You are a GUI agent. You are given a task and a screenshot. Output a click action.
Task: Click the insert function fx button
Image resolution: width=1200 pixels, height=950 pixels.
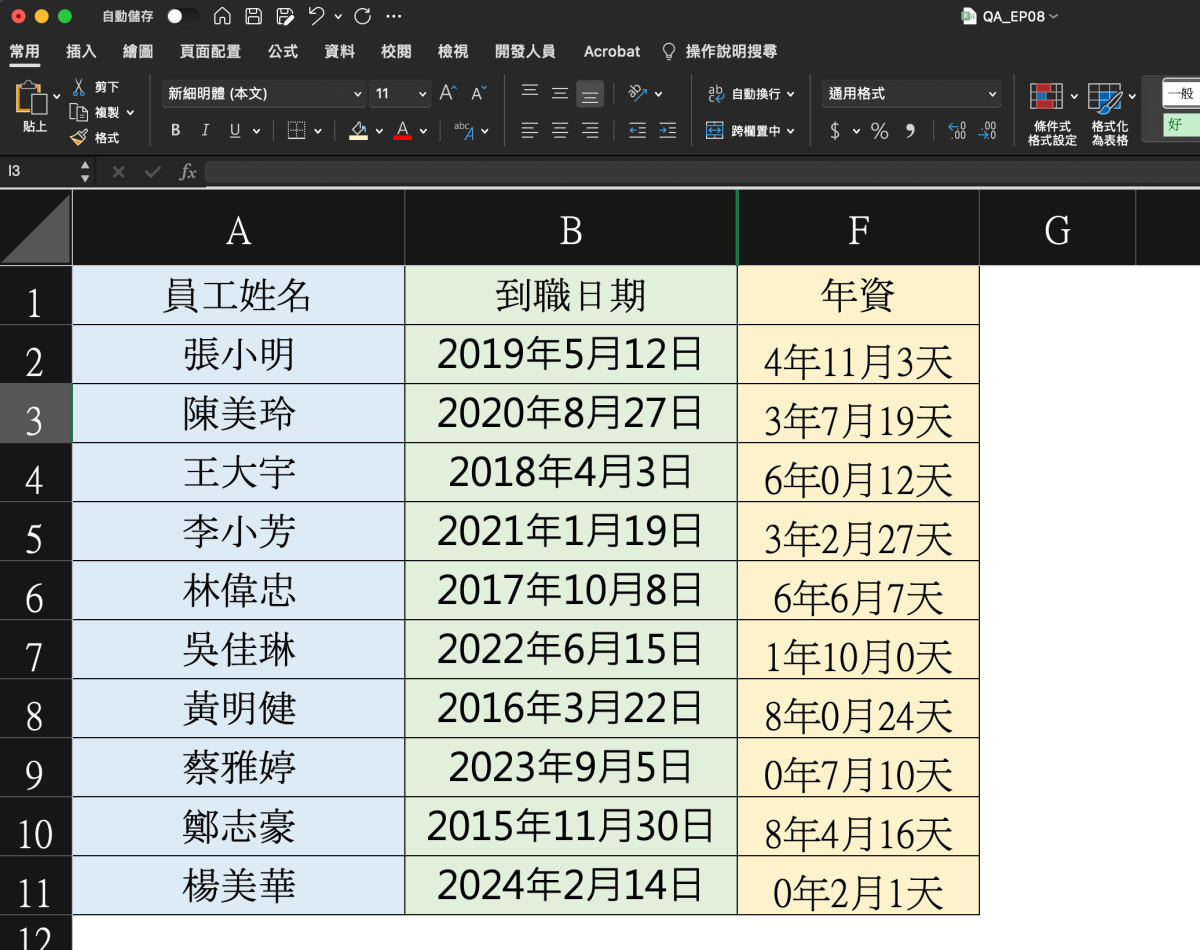point(187,172)
